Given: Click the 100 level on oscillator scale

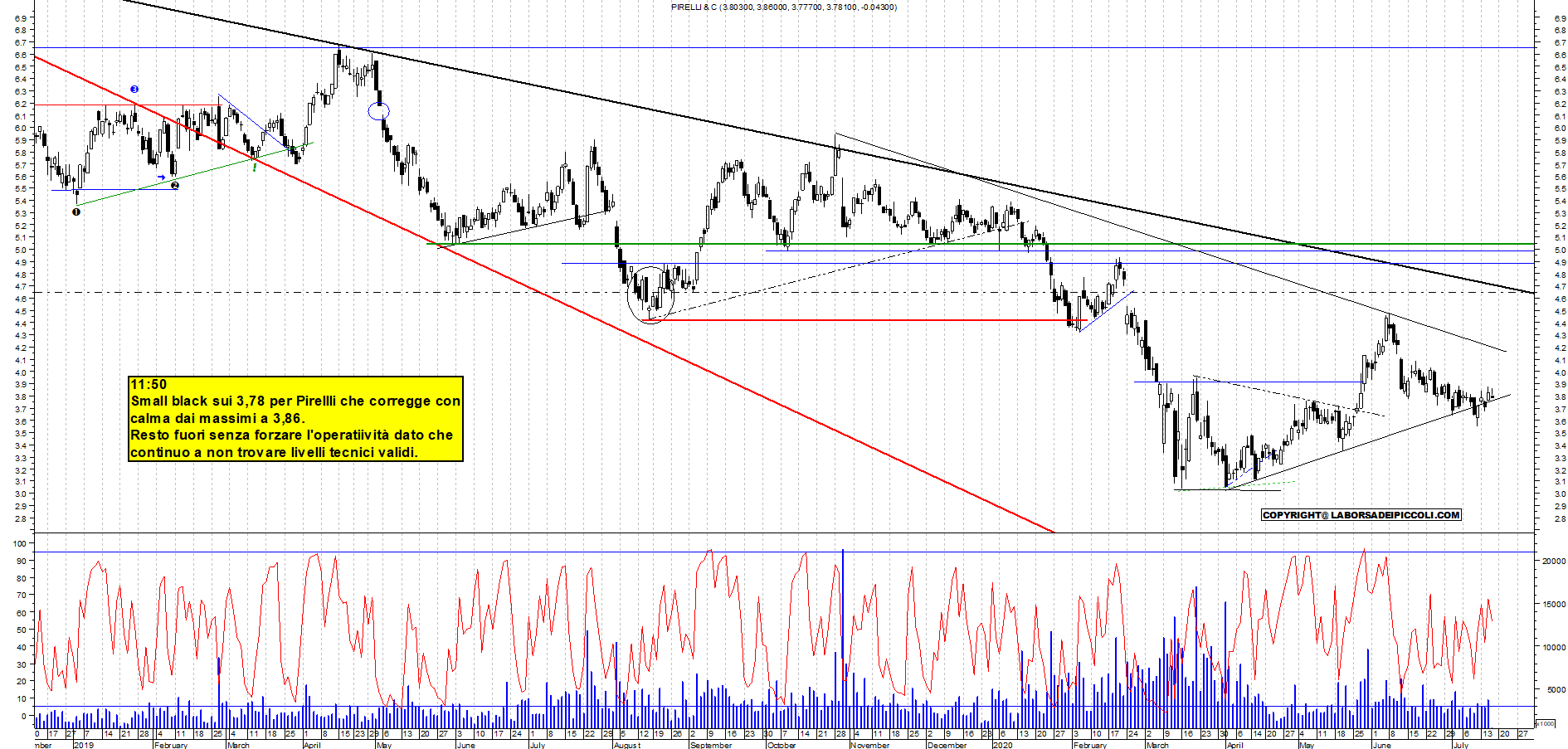Looking at the screenshot, I should [x=20, y=544].
